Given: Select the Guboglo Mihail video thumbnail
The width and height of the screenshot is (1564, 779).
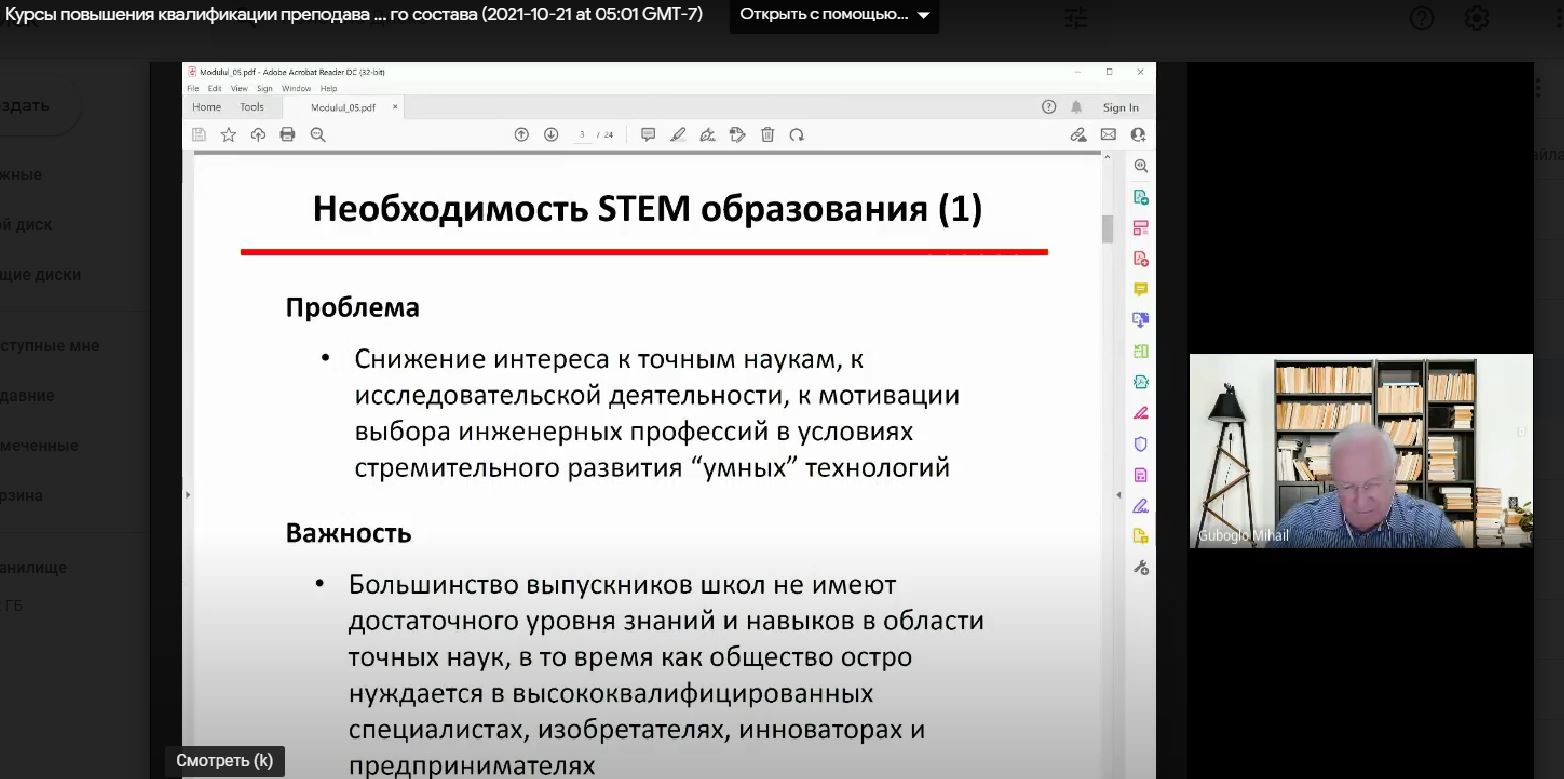Looking at the screenshot, I should [1361, 450].
